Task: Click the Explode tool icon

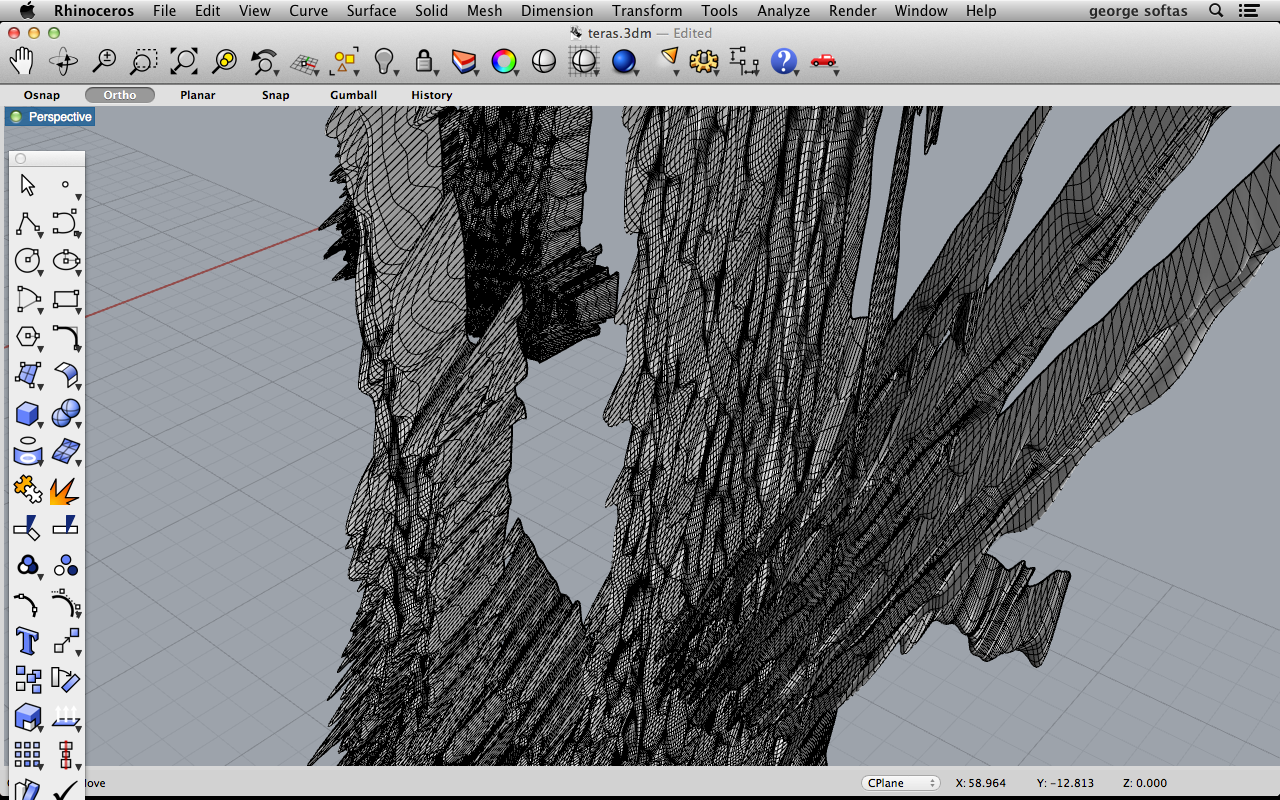Action: (x=66, y=490)
